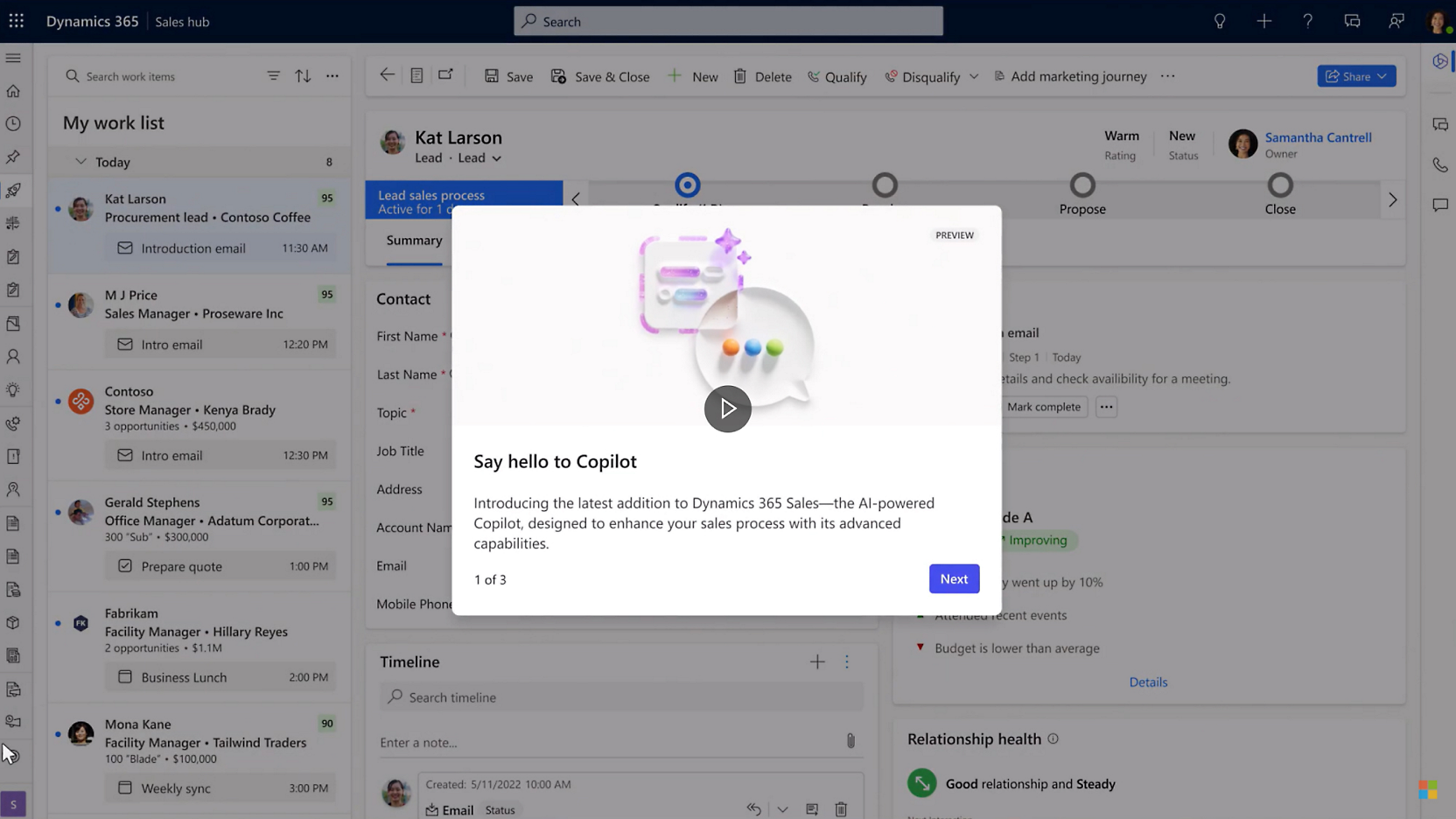The image size is (1456, 819).
Task: Filter the work list items
Action: 274,76
